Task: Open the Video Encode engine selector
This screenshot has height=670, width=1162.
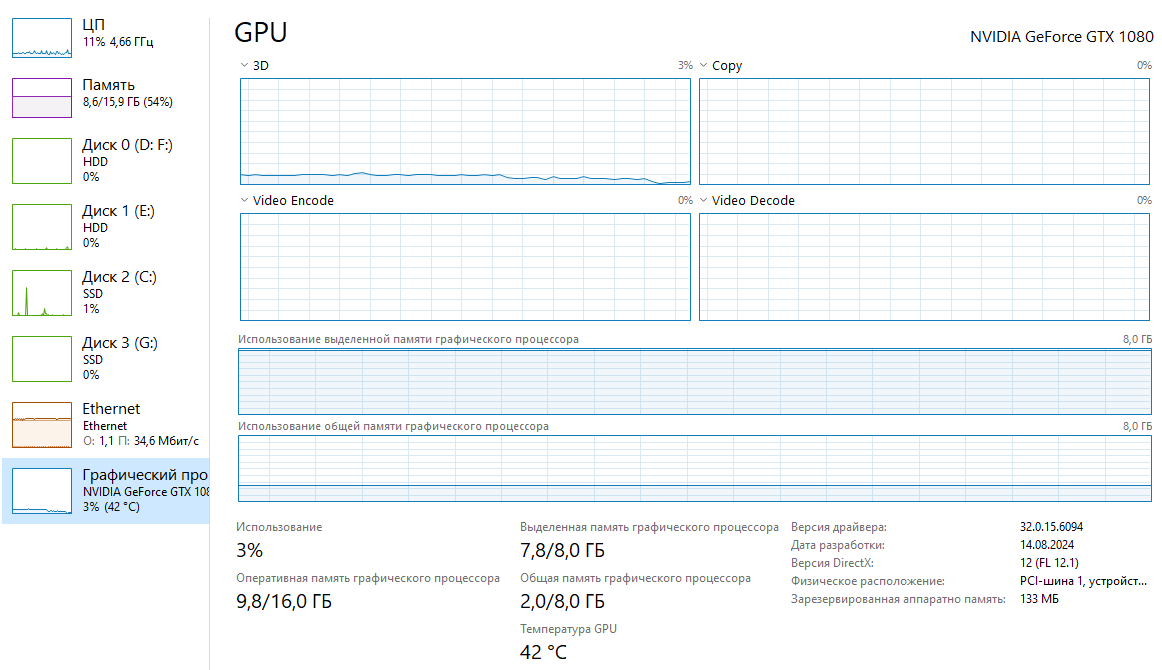Action: coord(244,201)
